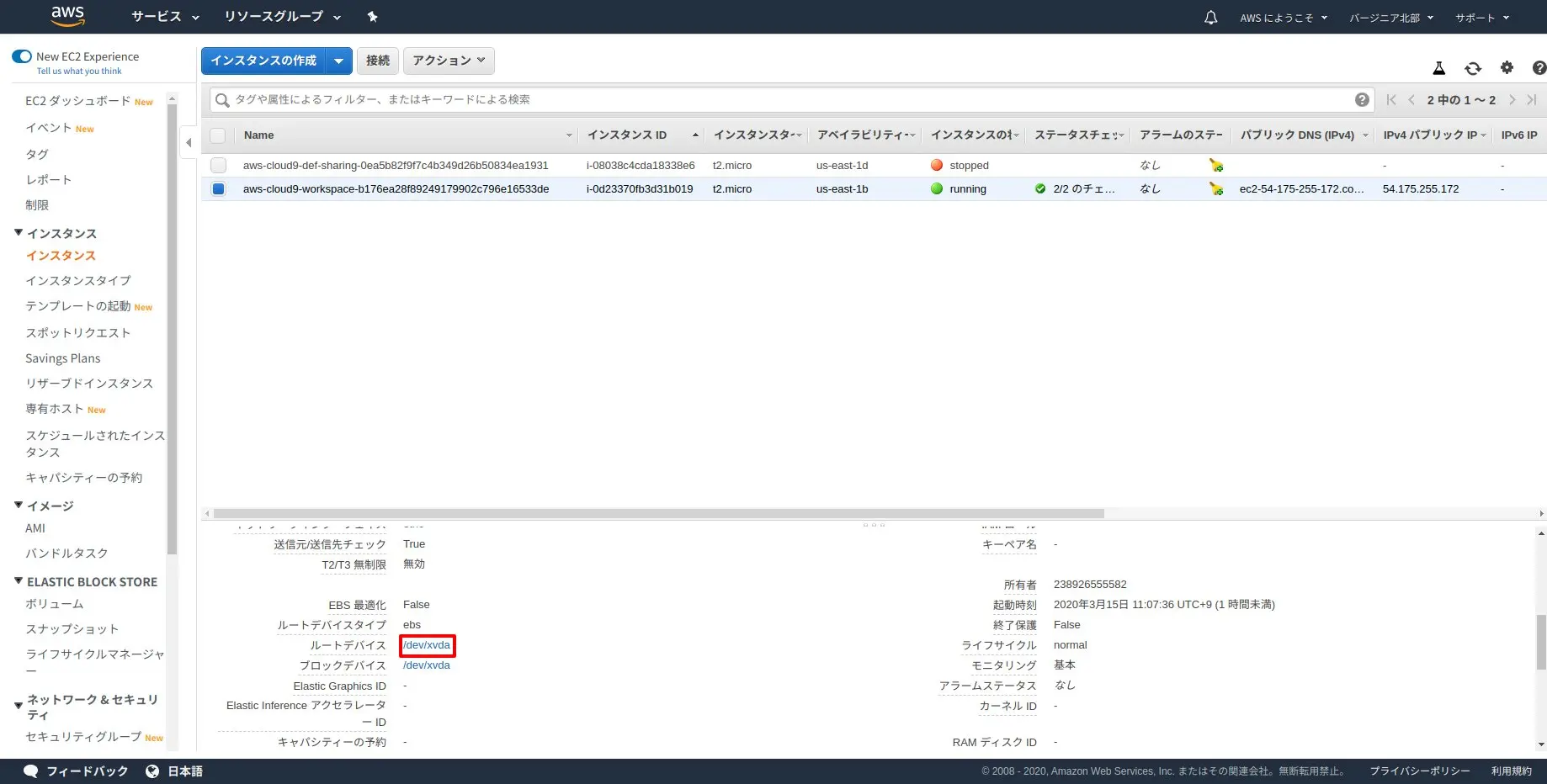This screenshot has height=784, width=1547.
Task: Click the horizontal table scrollbar
Action: coord(659,513)
